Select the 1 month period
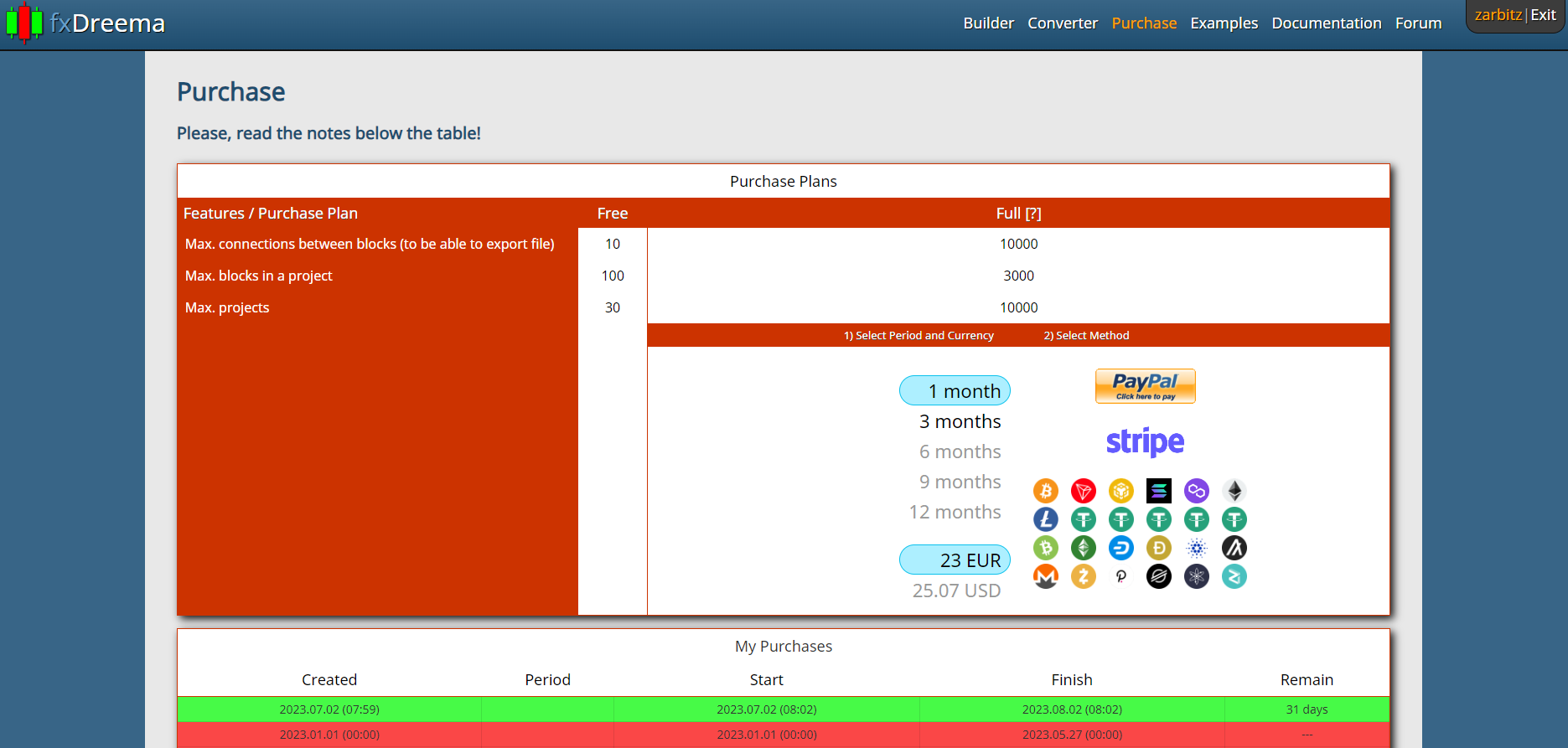This screenshot has height=748, width=1568. pos(955,390)
